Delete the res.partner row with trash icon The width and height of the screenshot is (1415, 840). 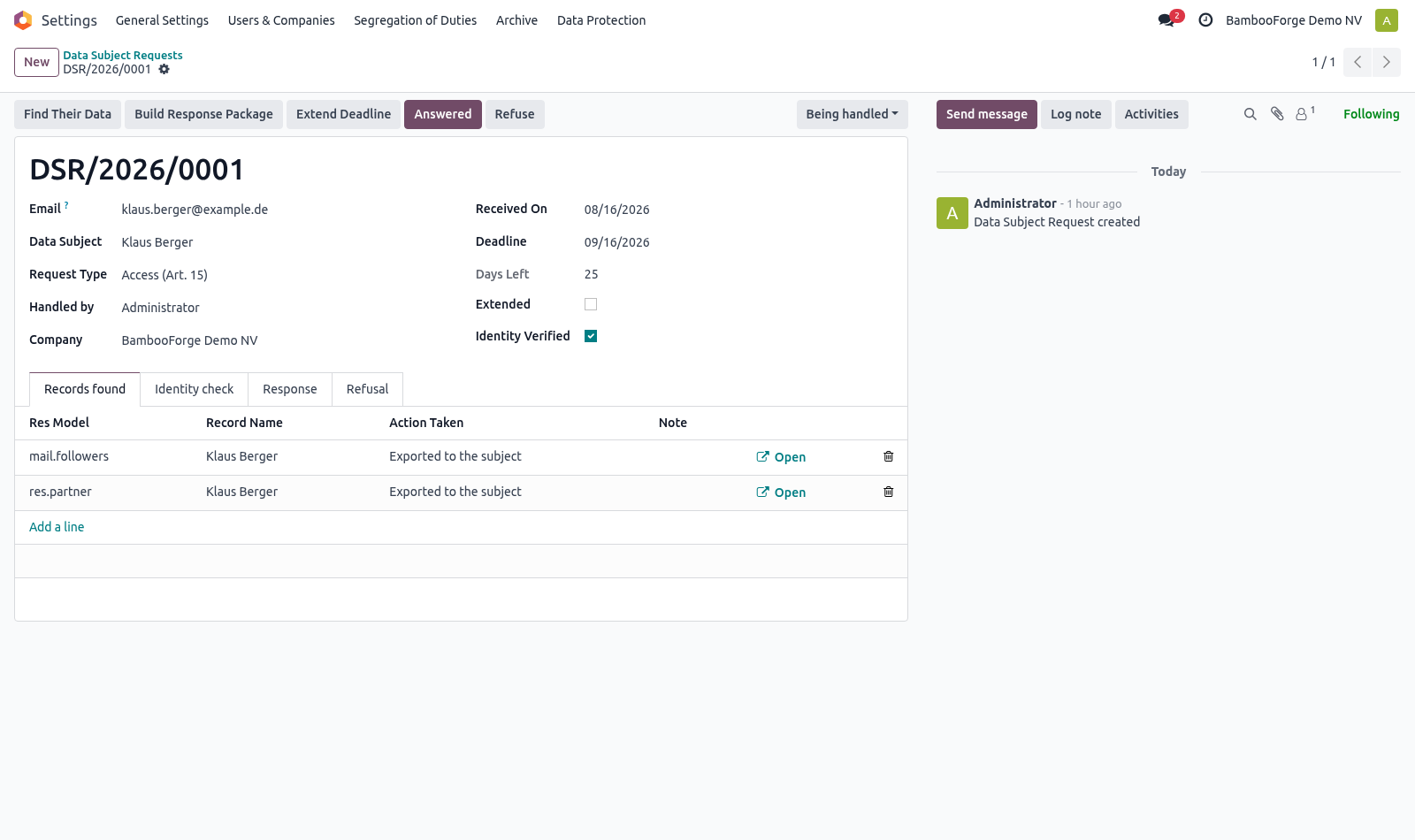[x=889, y=492]
